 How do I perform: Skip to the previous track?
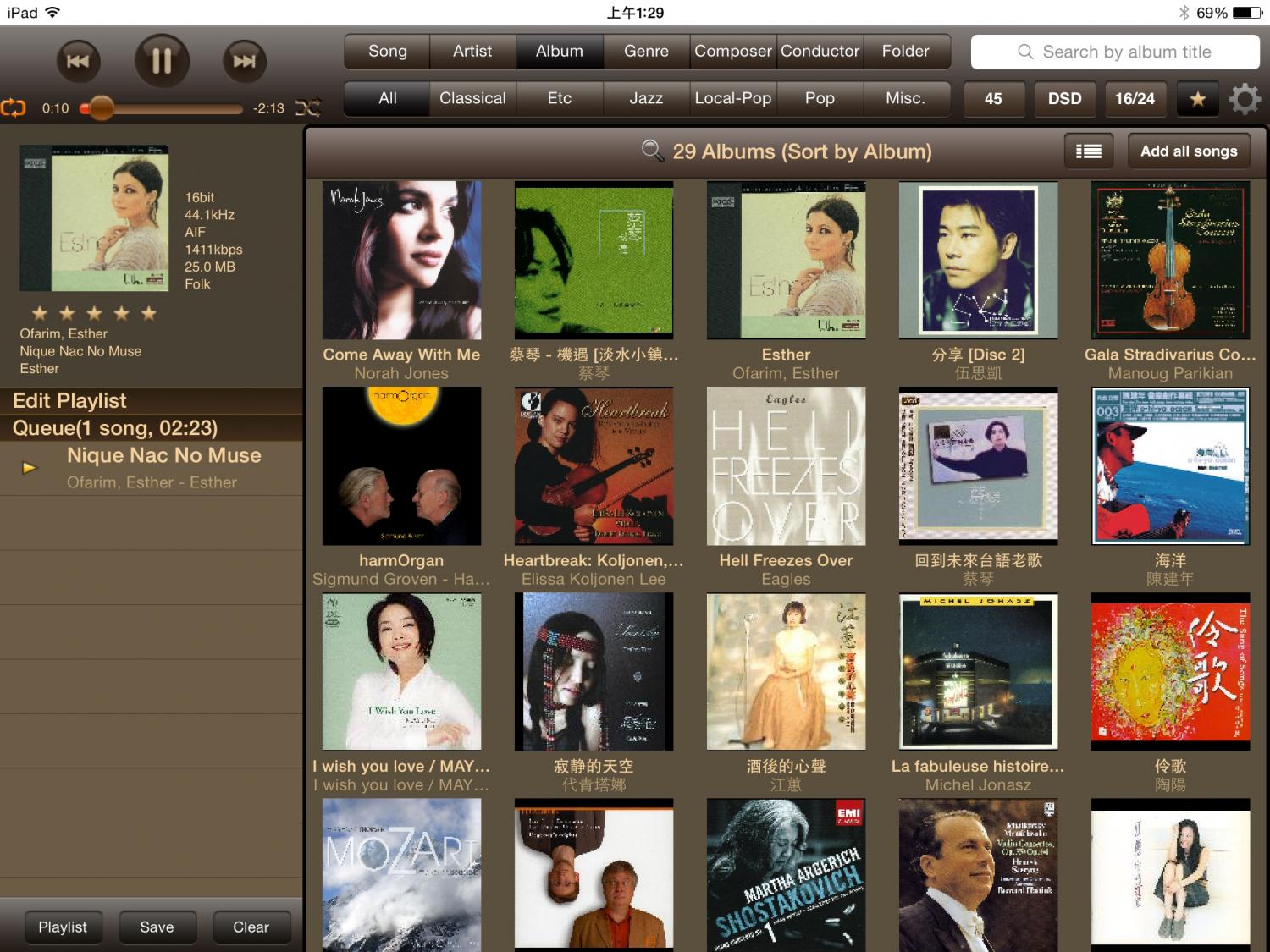(x=78, y=61)
